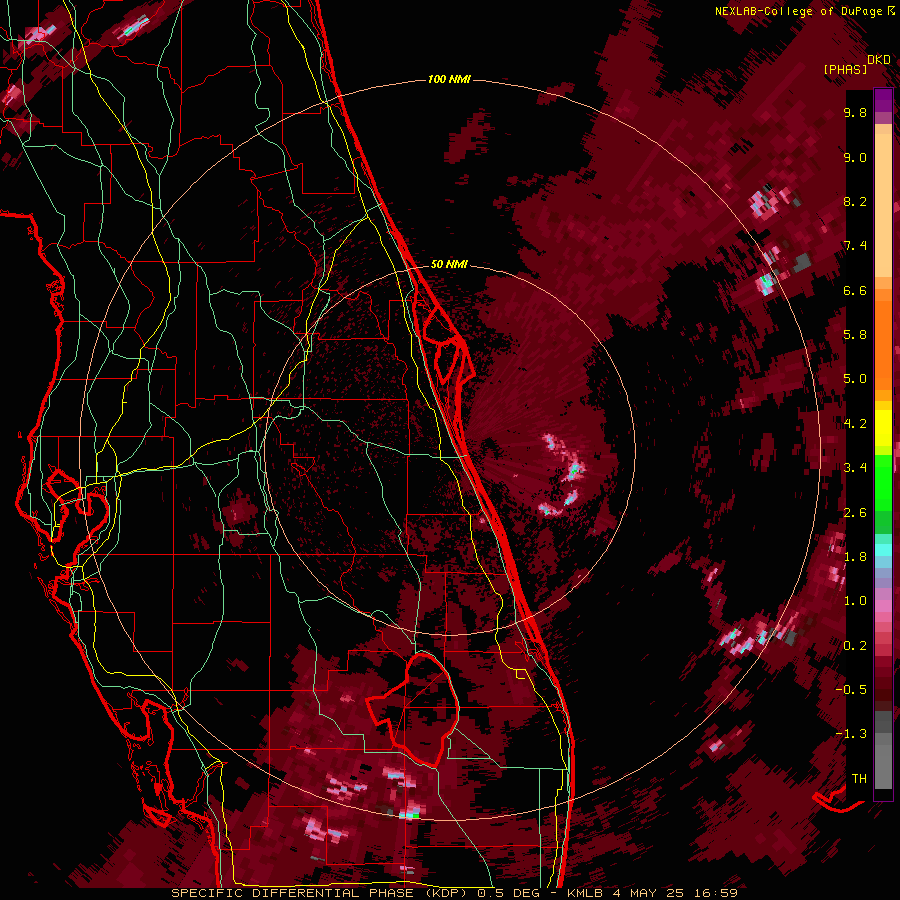Click the 8.2 value on the legend
Viewport: 900px width, 900px height.
[x=855, y=202]
